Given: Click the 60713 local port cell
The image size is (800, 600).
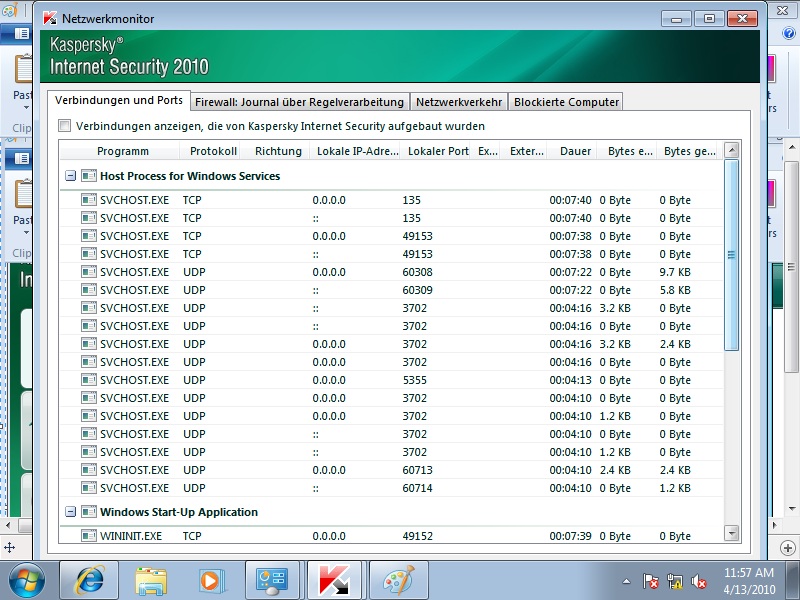Looking at the screenshot, I should pos(417,470).
